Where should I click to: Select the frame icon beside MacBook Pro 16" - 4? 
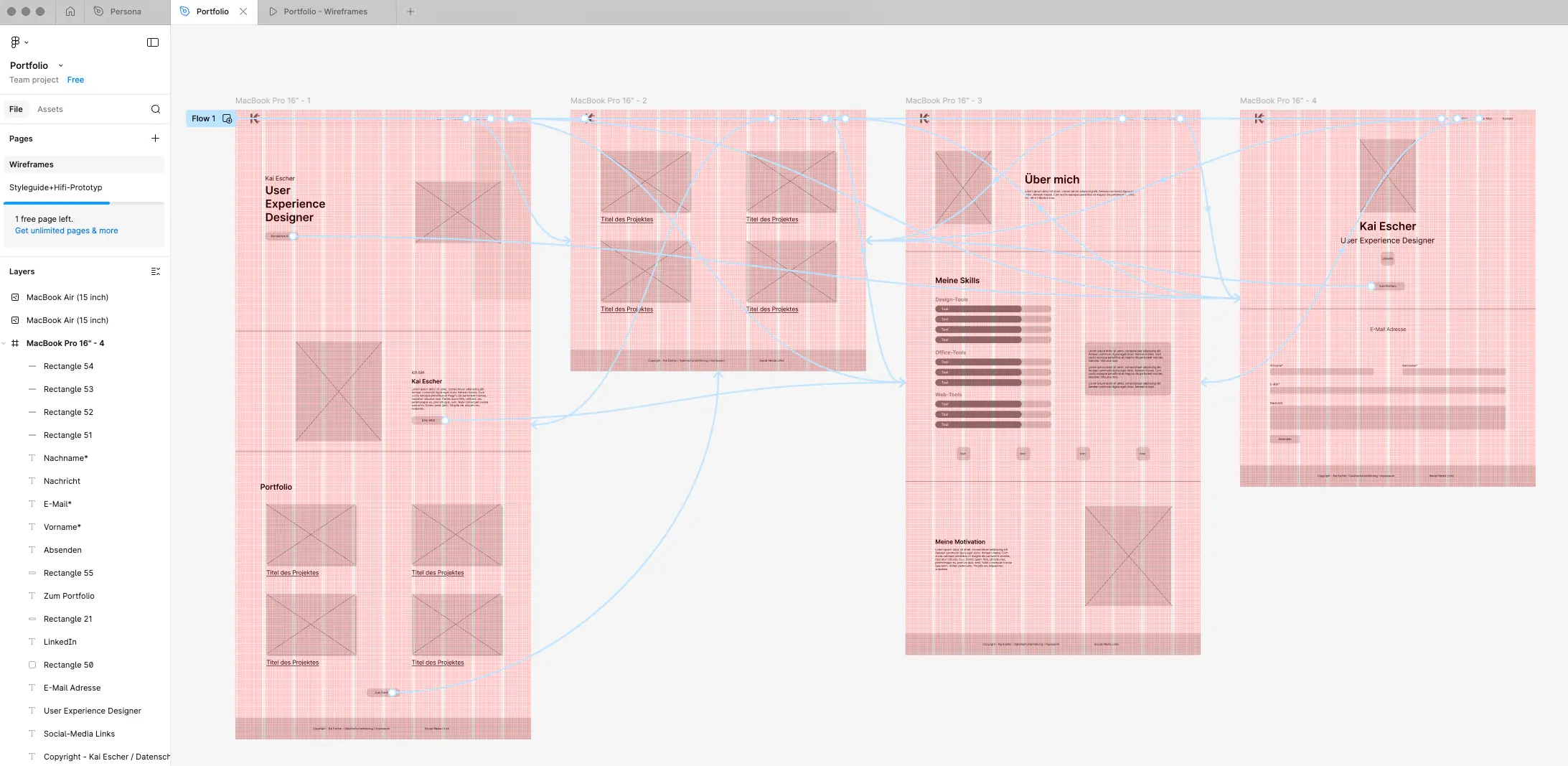(15, 343)
